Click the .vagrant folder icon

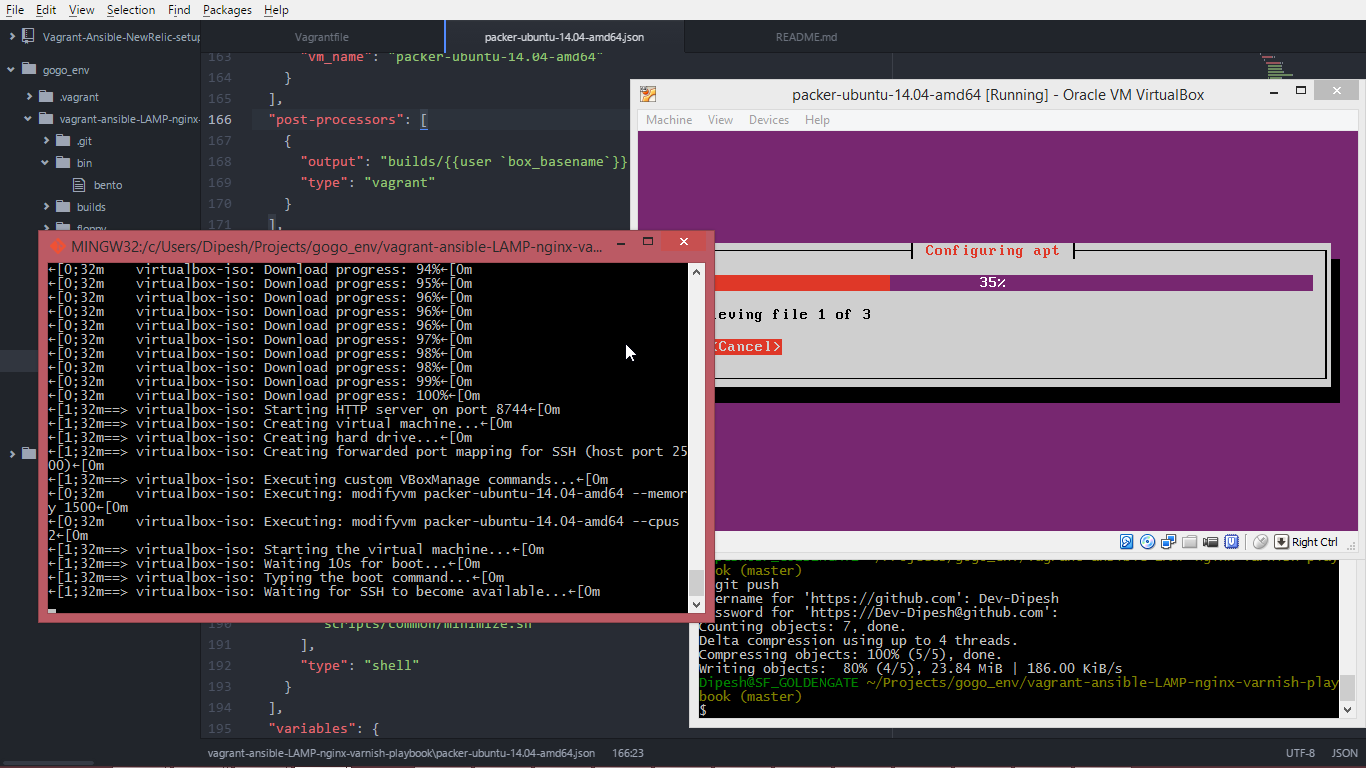pos(46,97)
